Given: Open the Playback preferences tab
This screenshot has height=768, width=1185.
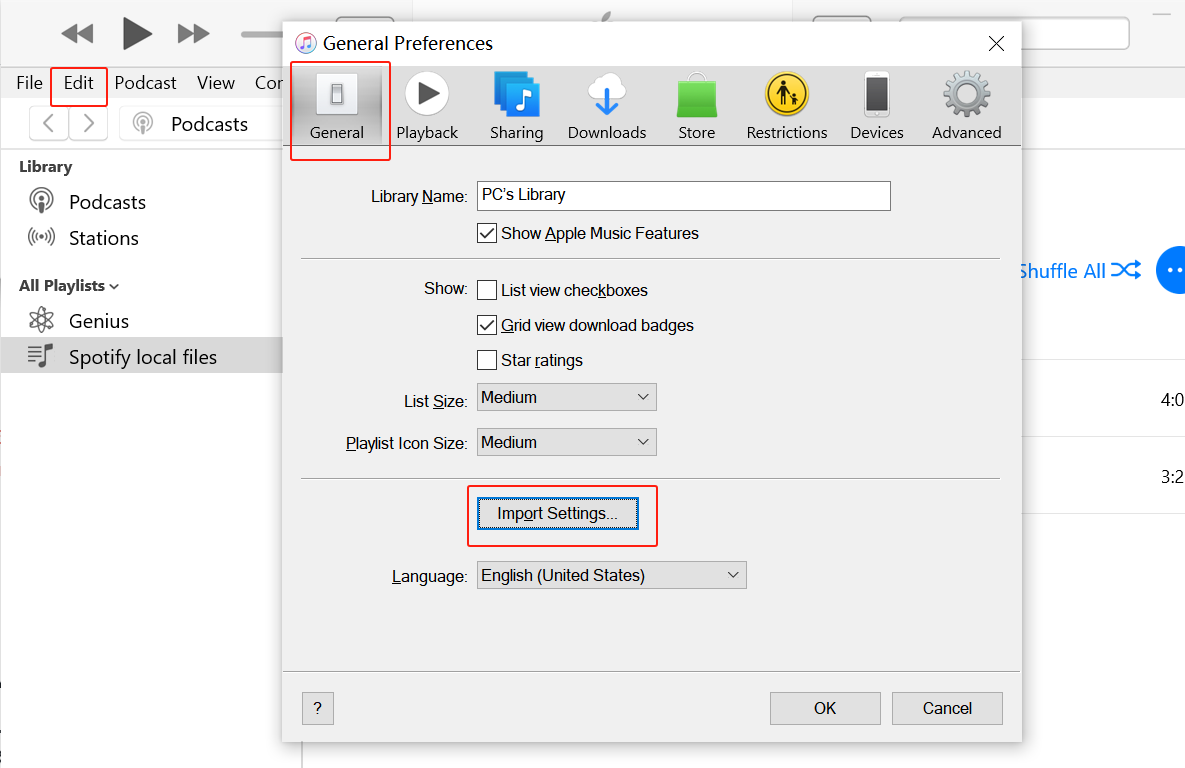Looking at the screenshot, I should (x=427, y=106).
